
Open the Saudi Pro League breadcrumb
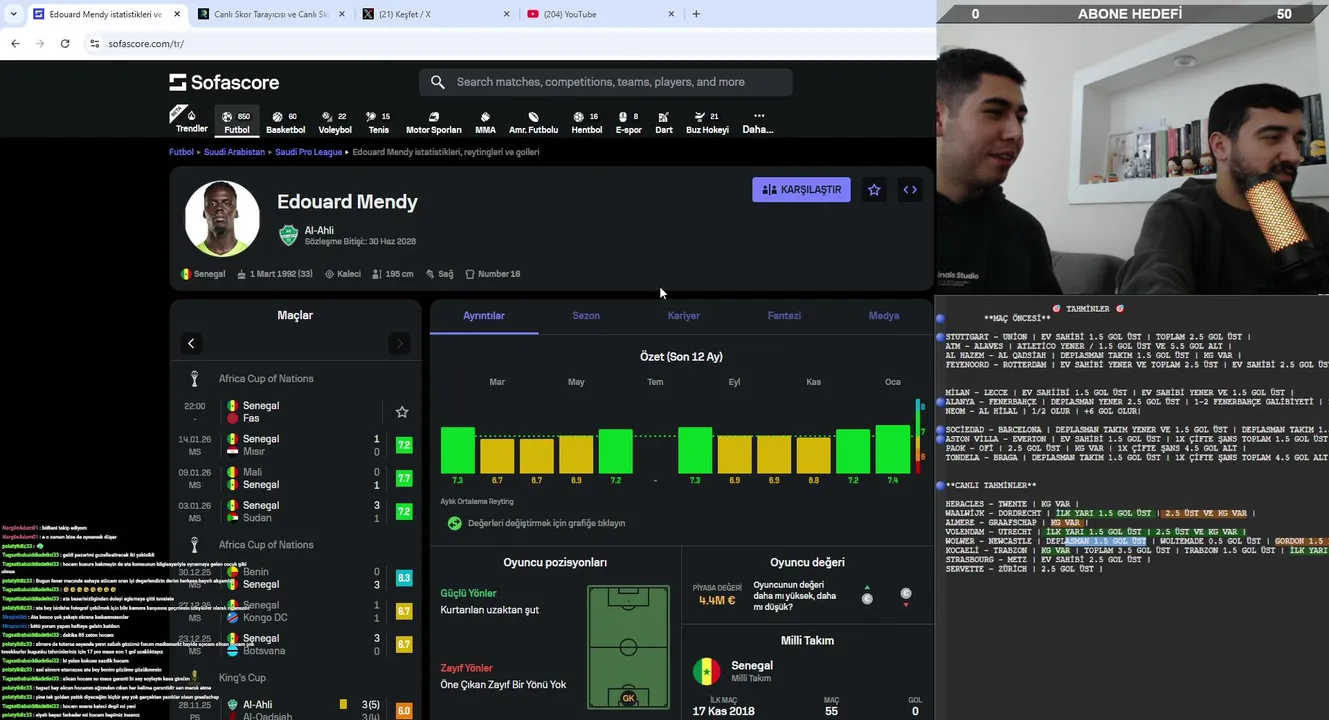(x=309, y=152)
